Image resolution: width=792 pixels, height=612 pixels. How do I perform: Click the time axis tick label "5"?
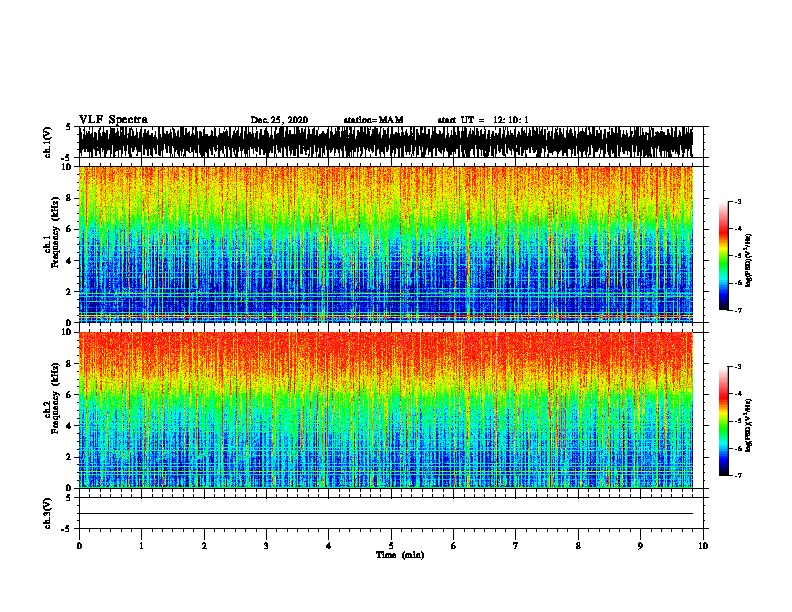coord(391,546)
